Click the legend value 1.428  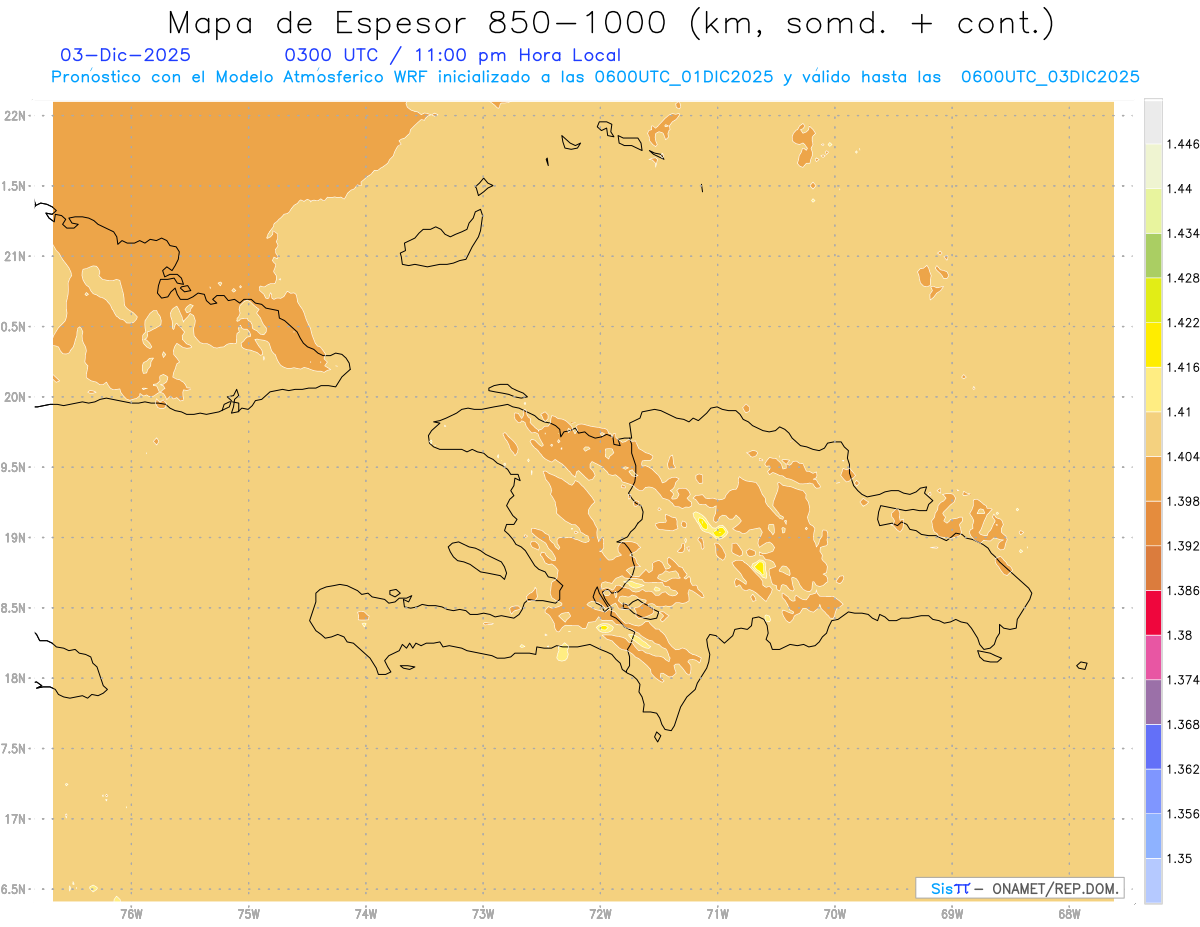point(1184,278)
